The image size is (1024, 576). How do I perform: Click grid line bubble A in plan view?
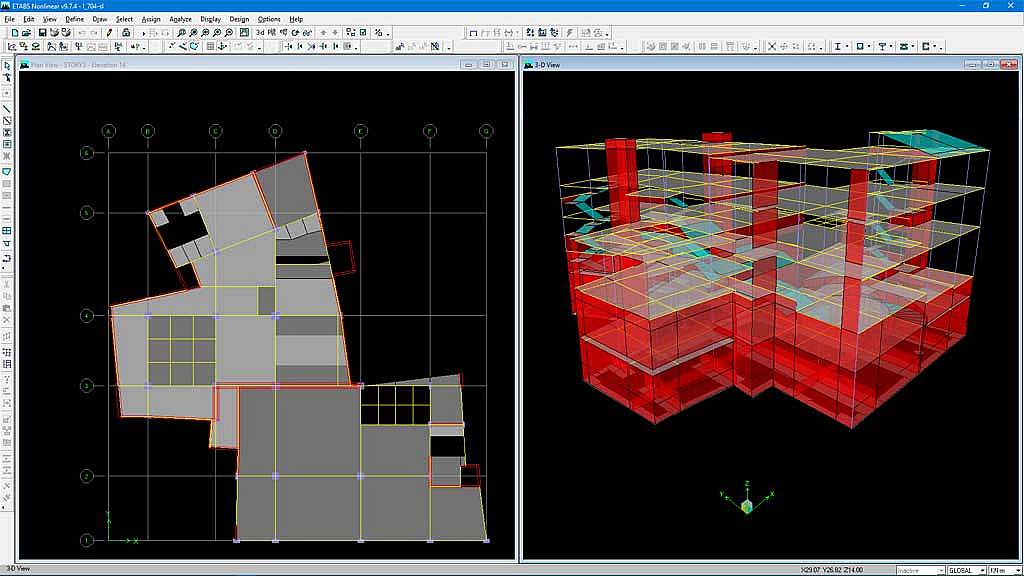point(108,131)
